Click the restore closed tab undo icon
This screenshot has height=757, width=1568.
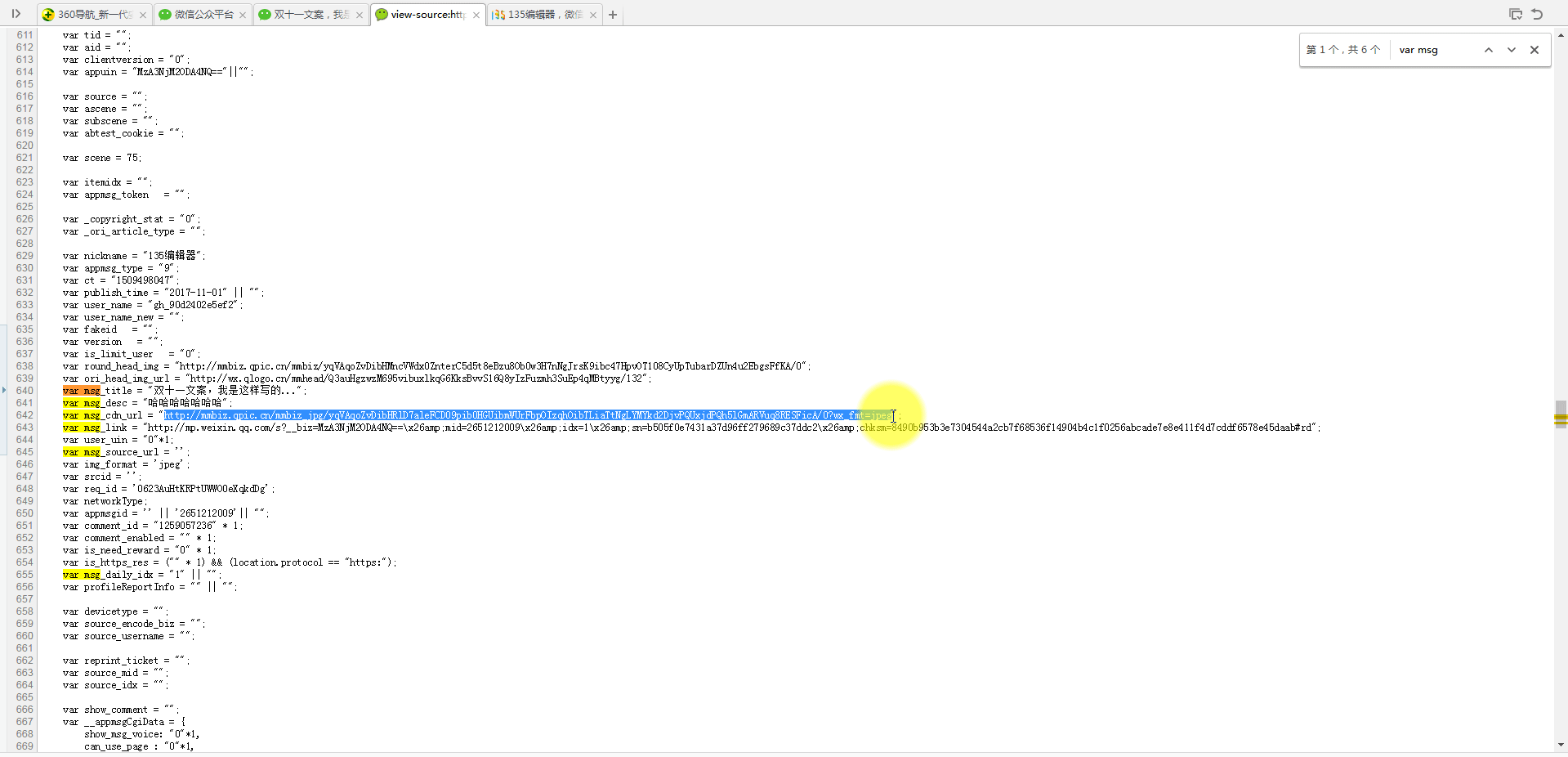tap(1537, 14)
